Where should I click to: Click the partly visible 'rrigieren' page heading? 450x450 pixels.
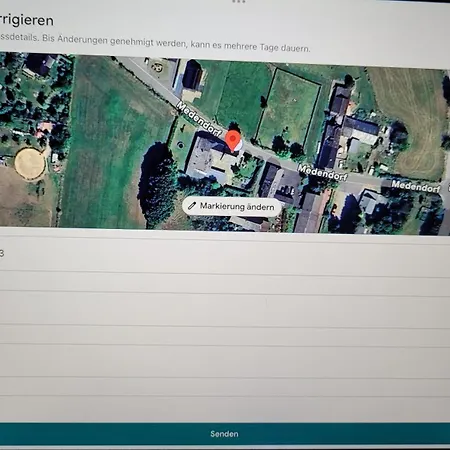pos(27,20)
